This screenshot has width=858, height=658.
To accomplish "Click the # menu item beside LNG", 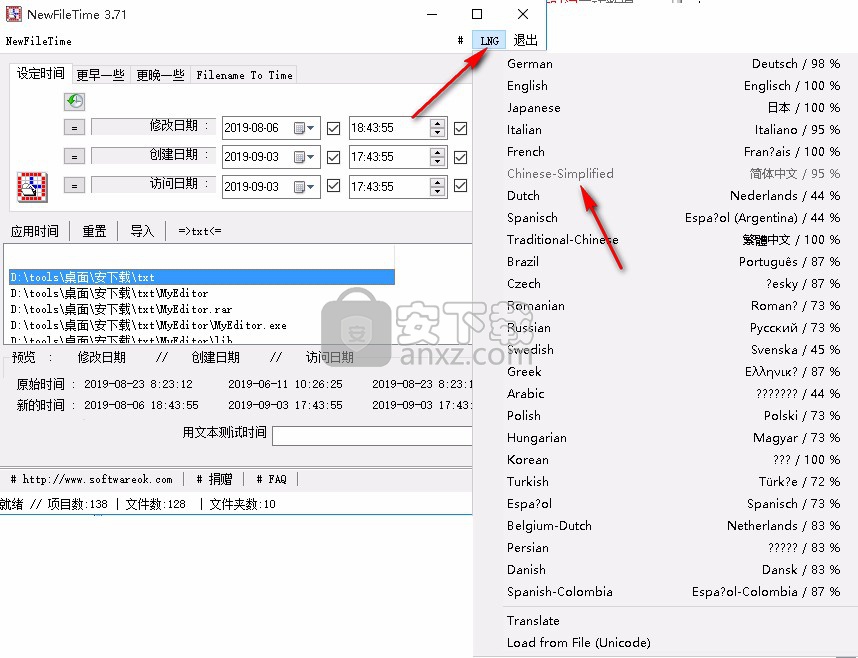I will 460,41.
